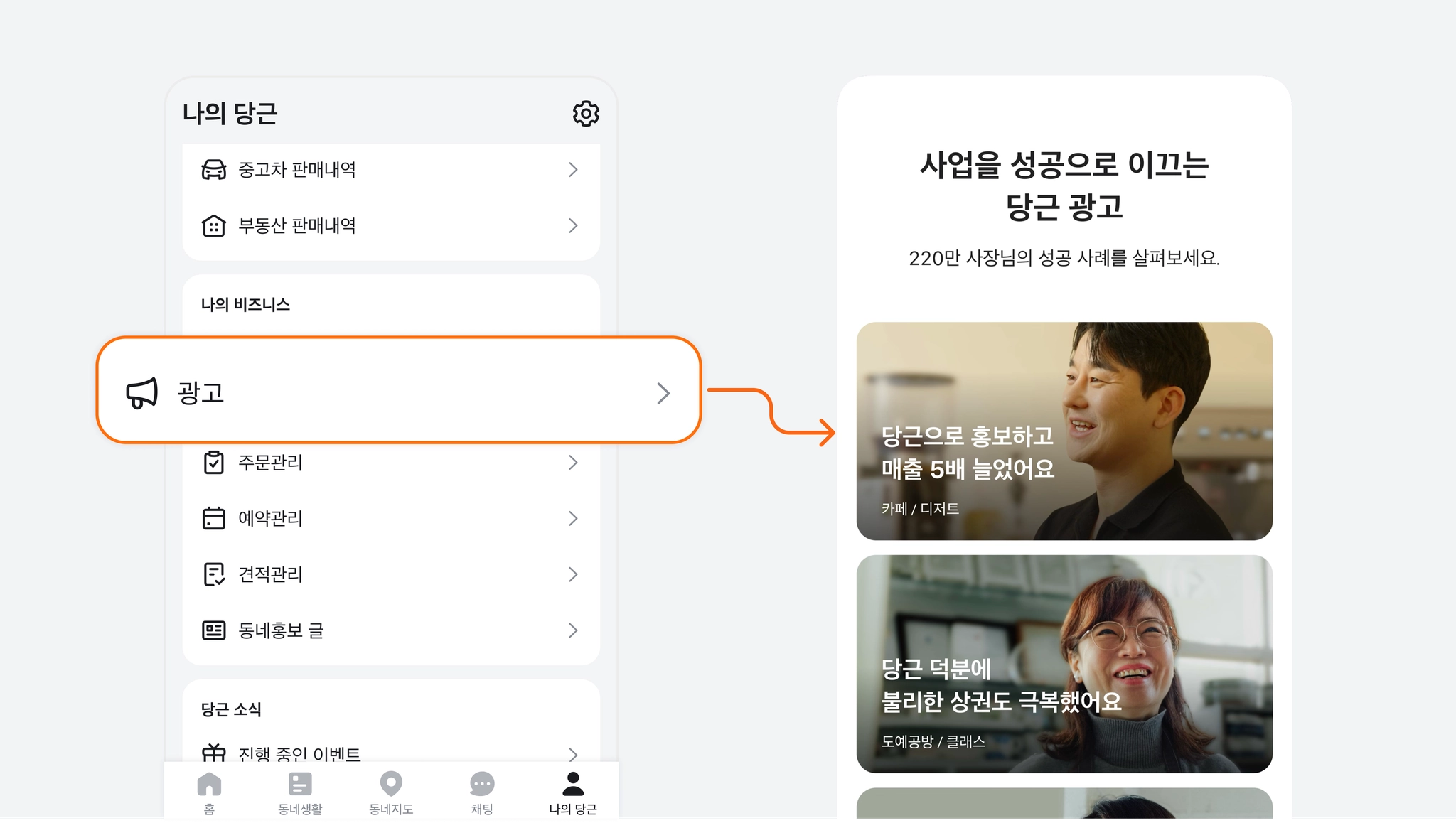1456x823 pixels.
Task: Click the 나의 당근 page title
Action: click(x=230, y=114)
